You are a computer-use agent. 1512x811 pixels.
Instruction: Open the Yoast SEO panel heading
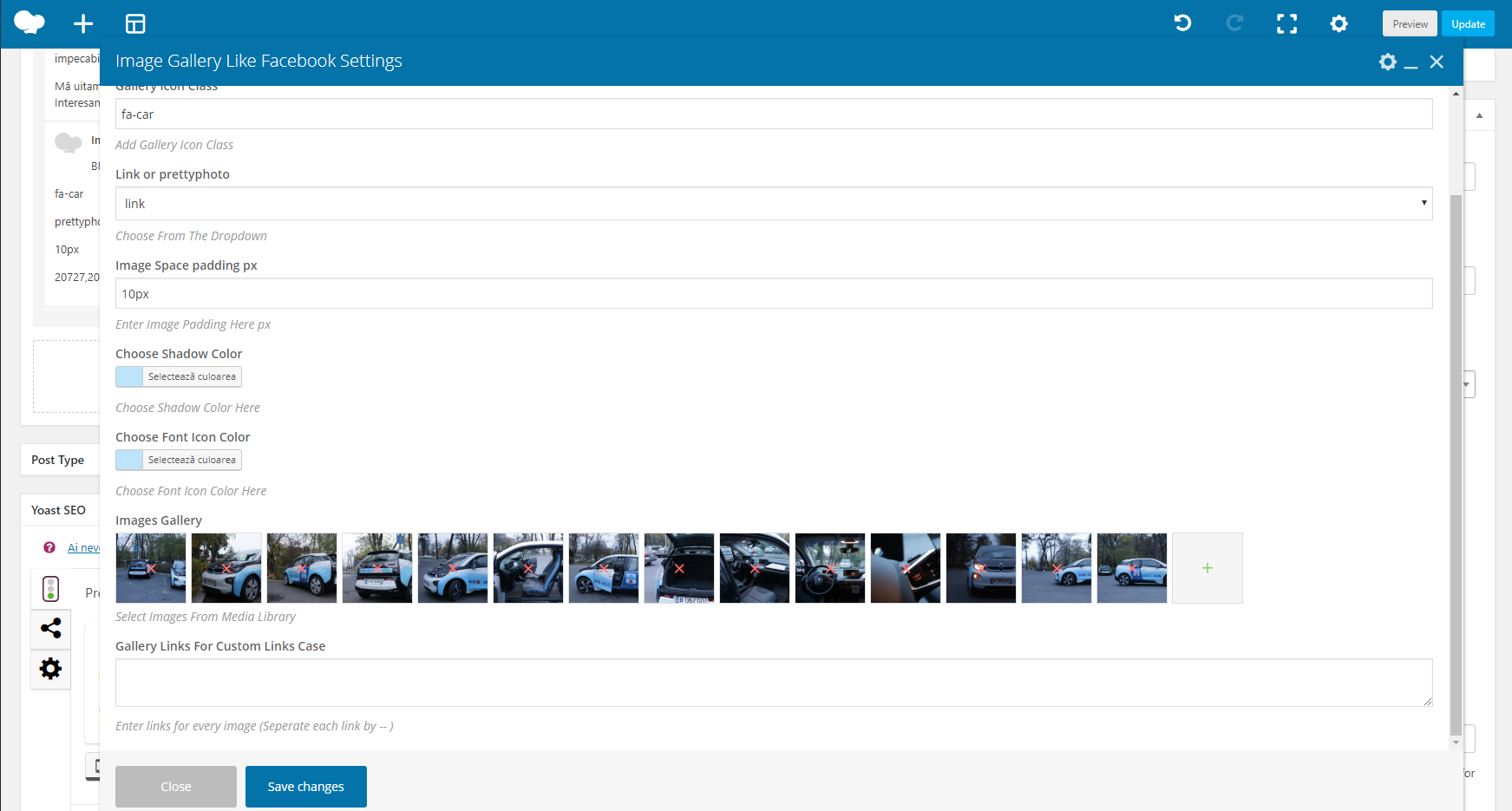[x=58, y=510]
